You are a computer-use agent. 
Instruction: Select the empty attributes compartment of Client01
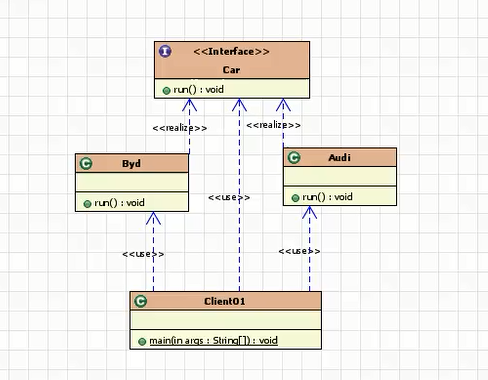tap(226, 320)
